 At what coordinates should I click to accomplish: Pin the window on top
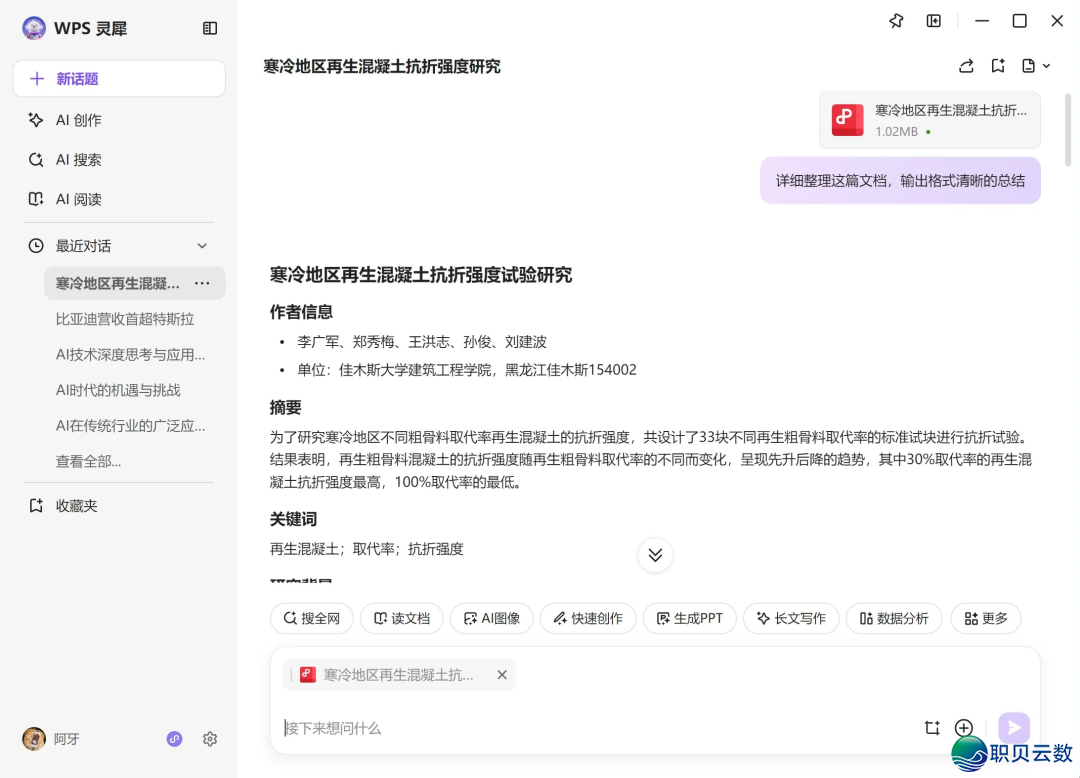click(x=896, y=21)
